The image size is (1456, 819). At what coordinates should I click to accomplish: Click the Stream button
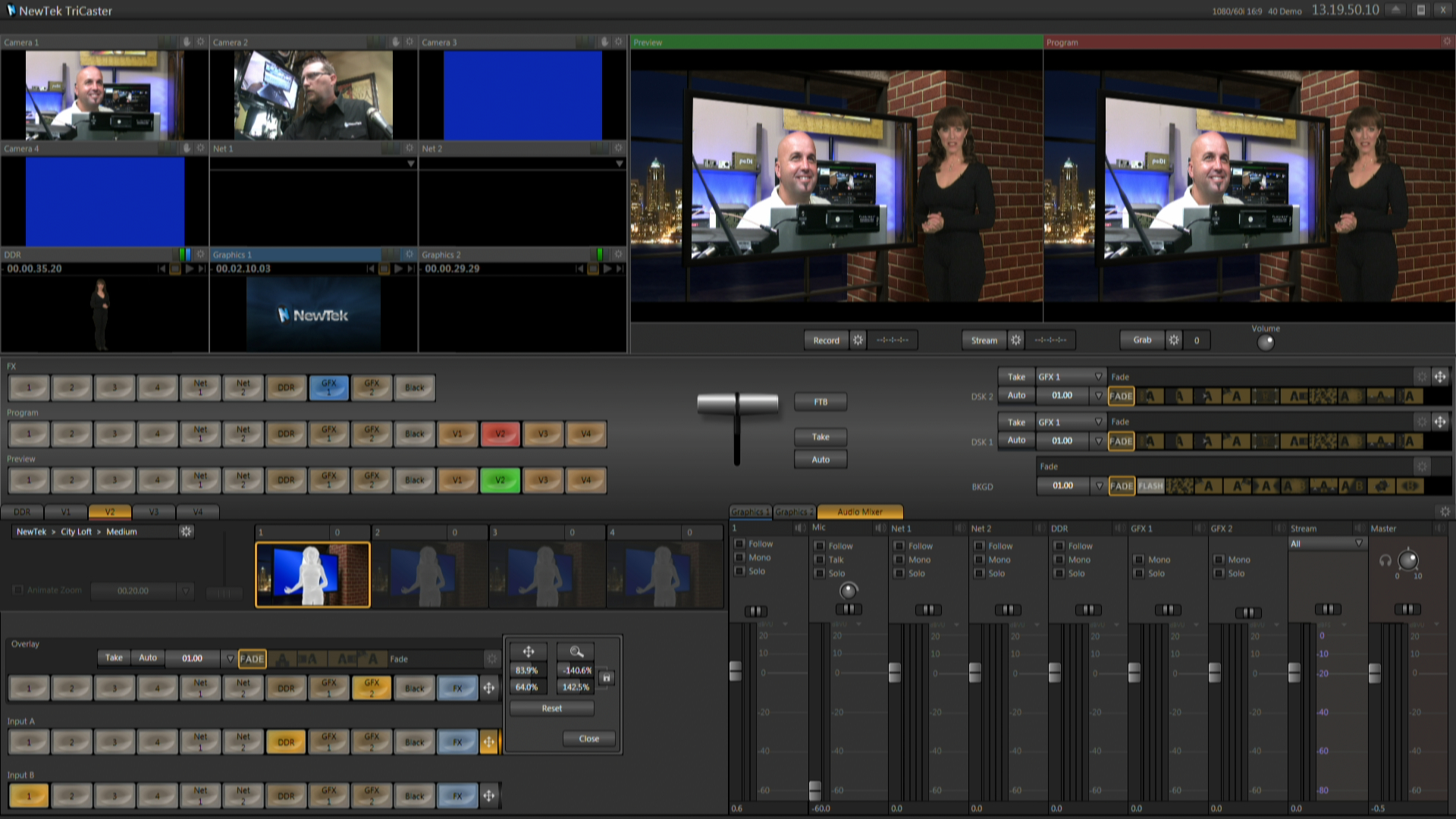pos(984,340)
